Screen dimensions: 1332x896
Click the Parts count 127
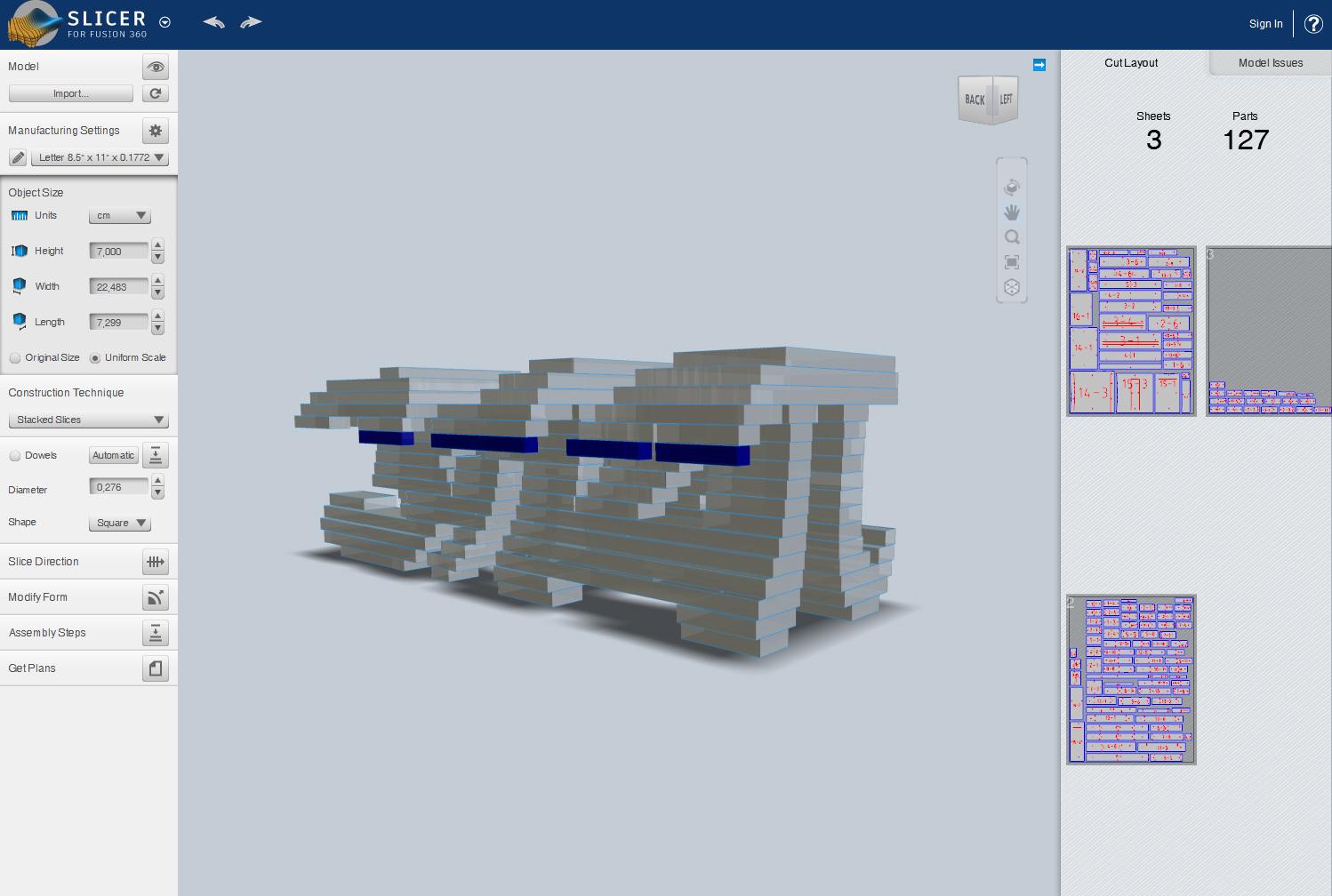coord(1246,140)
